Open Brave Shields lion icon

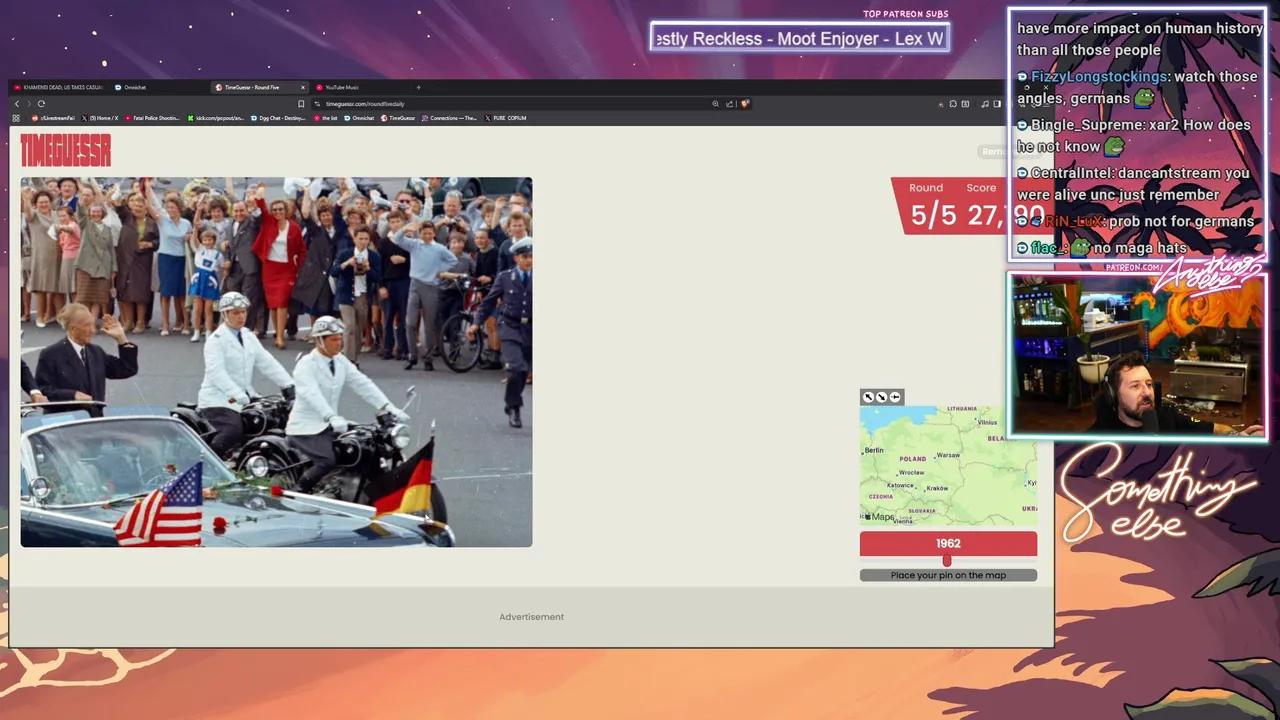(x=745, y=104)
